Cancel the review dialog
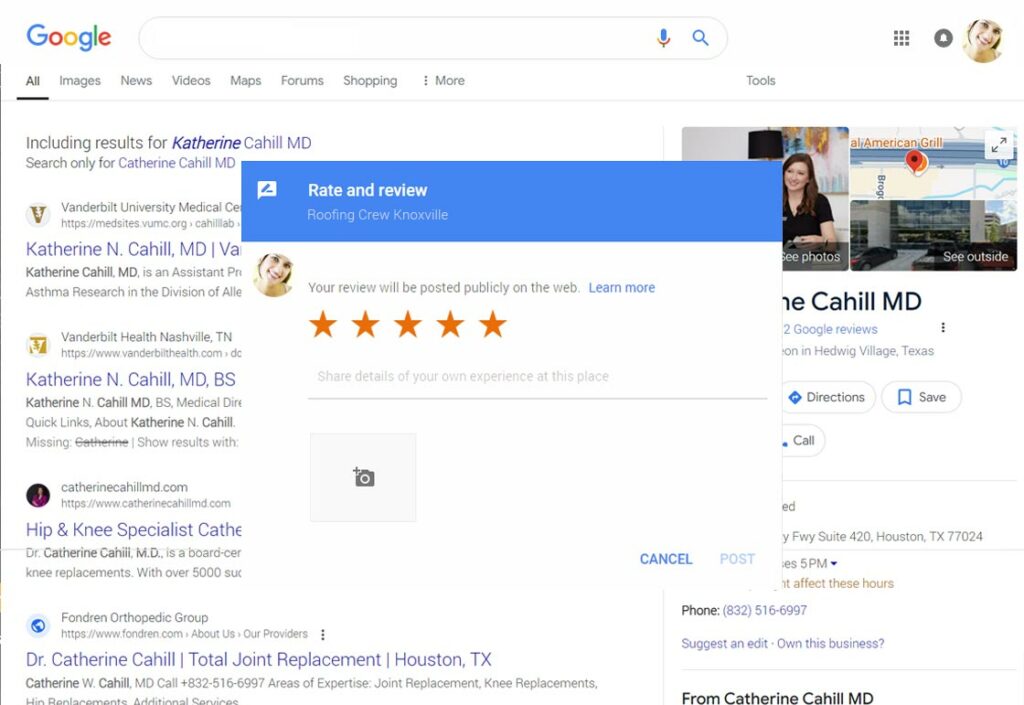1024x705 pixels. pos(665,559)
